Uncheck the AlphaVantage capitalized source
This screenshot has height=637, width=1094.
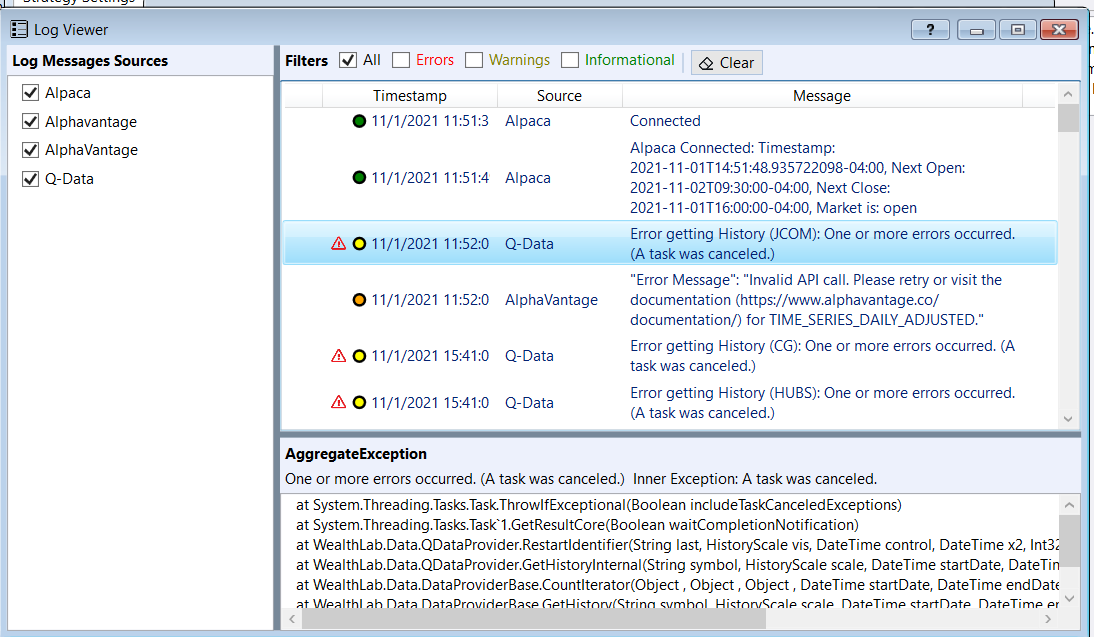(30, 150)
